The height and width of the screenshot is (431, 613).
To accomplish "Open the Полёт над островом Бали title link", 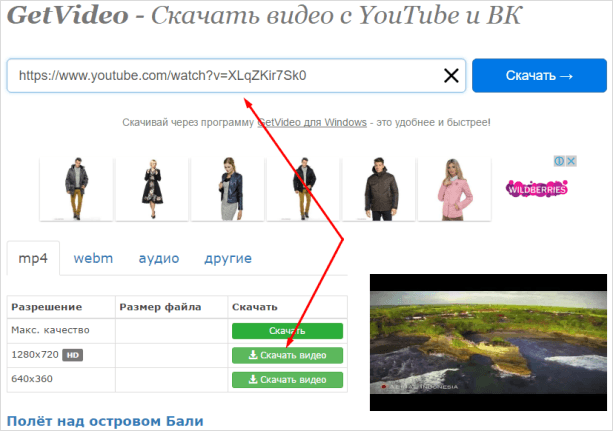I will click(x=105, y=421).
